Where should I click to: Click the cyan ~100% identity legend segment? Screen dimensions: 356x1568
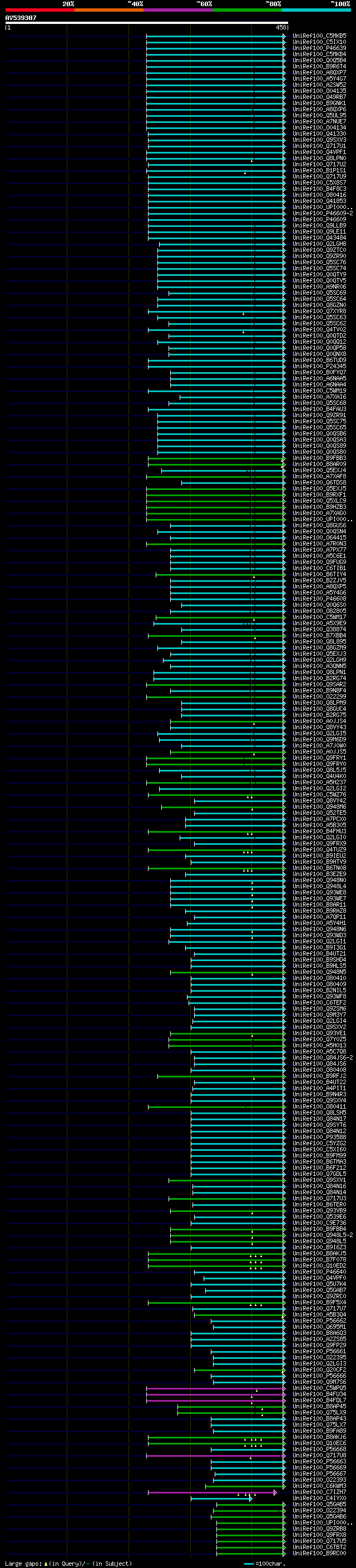point(316,10)
